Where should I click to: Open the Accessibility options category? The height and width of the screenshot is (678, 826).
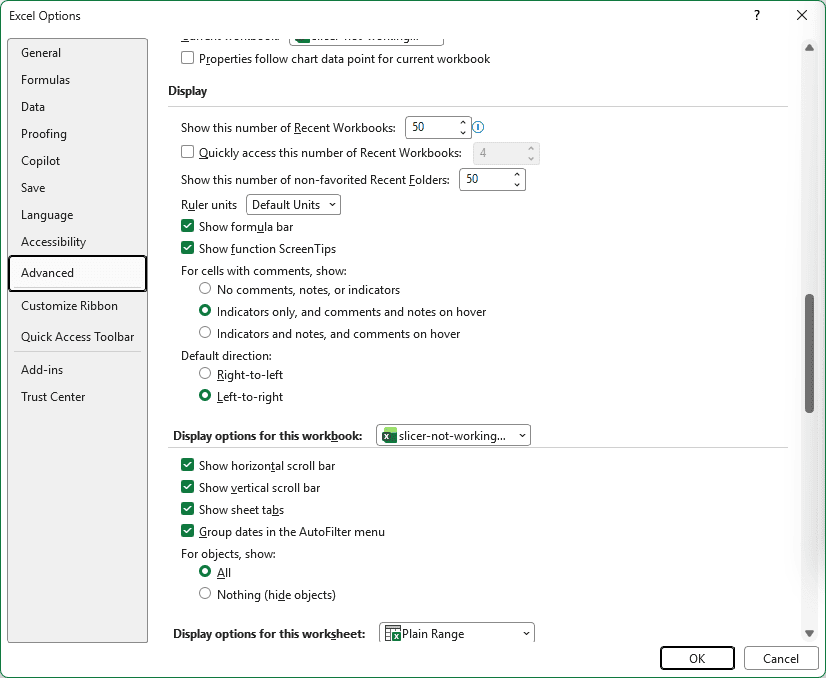pos(77,242)
